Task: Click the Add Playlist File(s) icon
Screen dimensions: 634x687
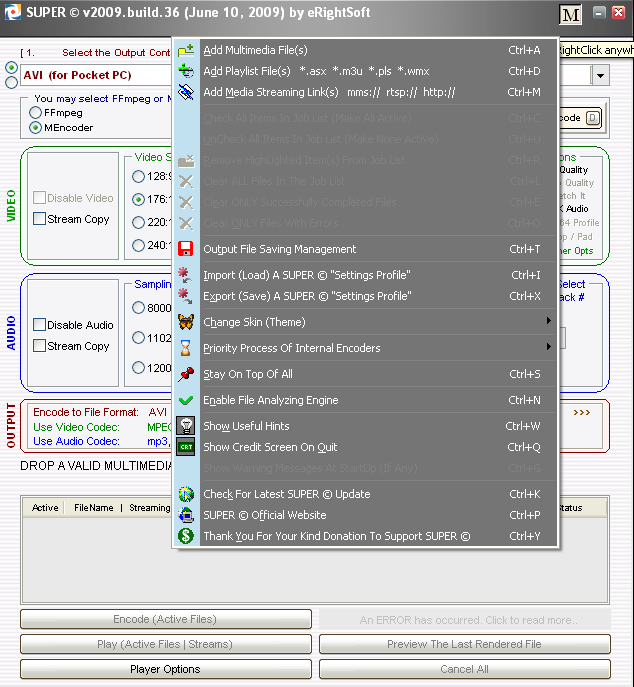Action: tap(186, 71)
